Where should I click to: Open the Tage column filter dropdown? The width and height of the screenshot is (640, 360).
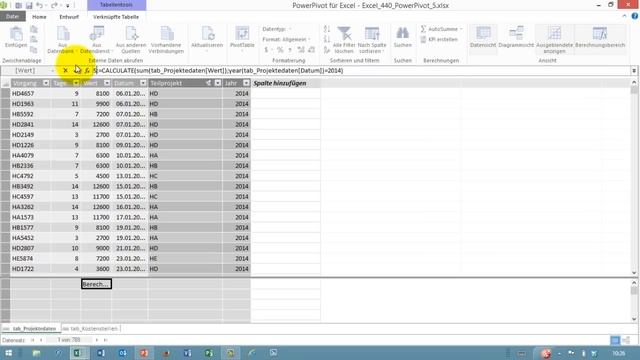pyautogui.click(x=76, y=83)
